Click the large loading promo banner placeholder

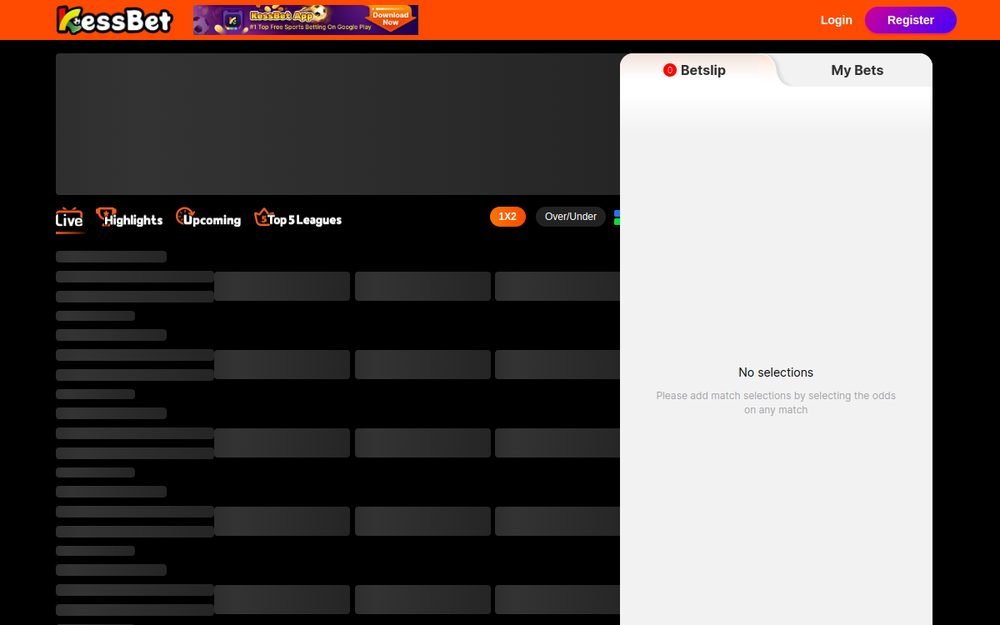click(x=338, y=124)
